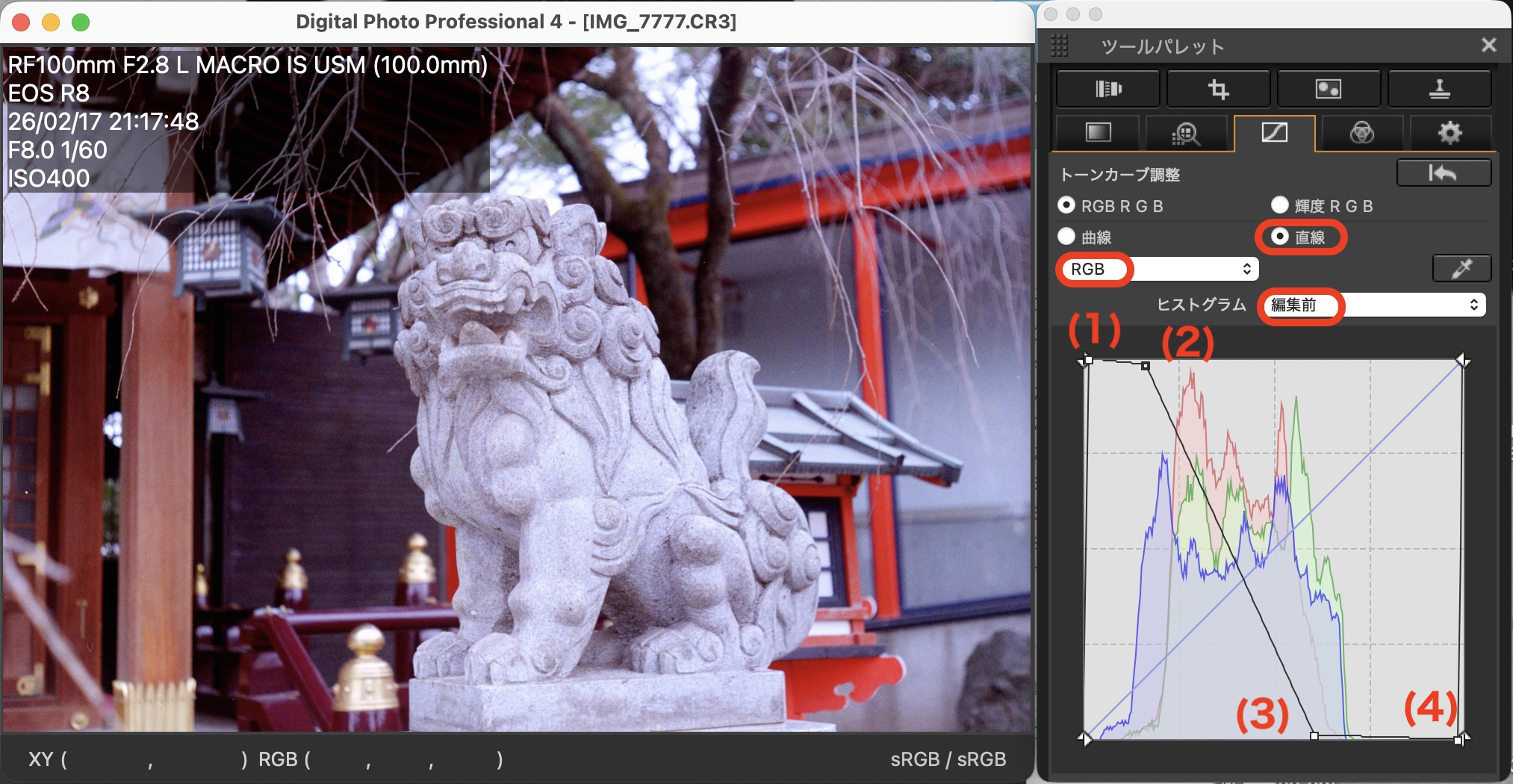The width and height of the screenshot is (1513, 784).
Task: Click tone curve control point at top-left corner
Action: (x=1088, y=361)
